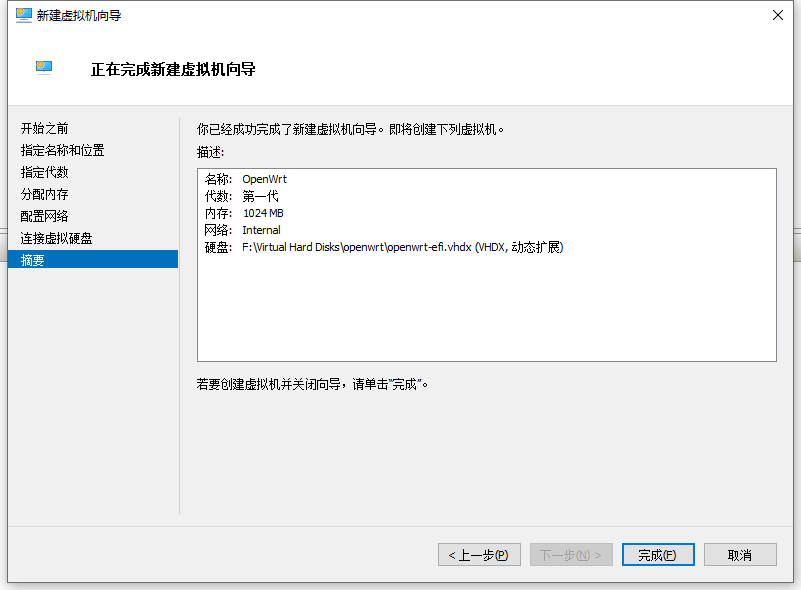This screenshot has width=801, height=590.
Task: Click the virtual machine icon in the header
Action: (44, 68)
